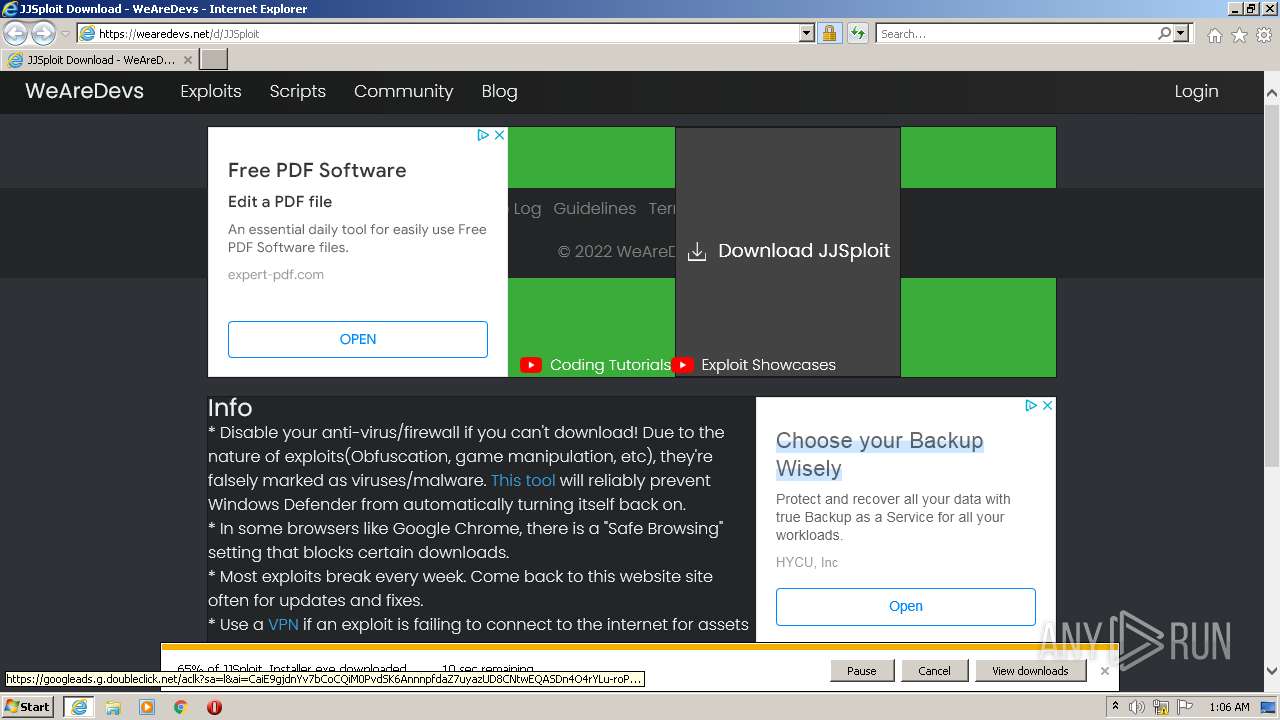
Task: Click the network tray icon
Action: click(1163, 707)
